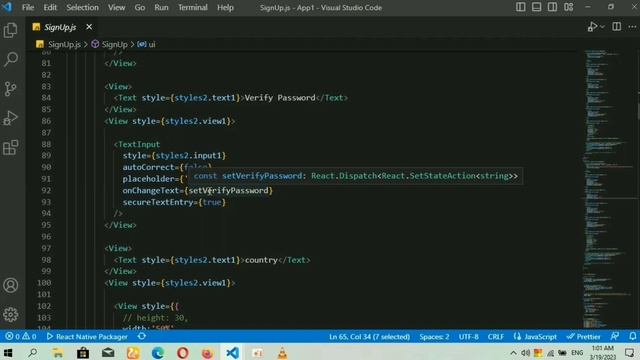Open editor More Actions menu
Screen dimensions: 640x360
point(632,27)
